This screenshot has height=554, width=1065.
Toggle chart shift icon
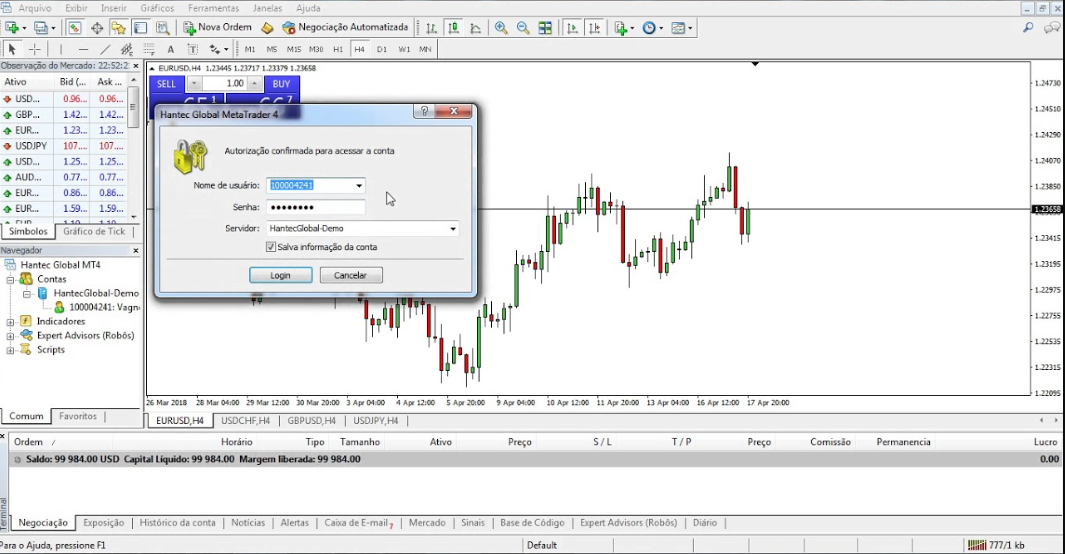click(x=594, y=28)
